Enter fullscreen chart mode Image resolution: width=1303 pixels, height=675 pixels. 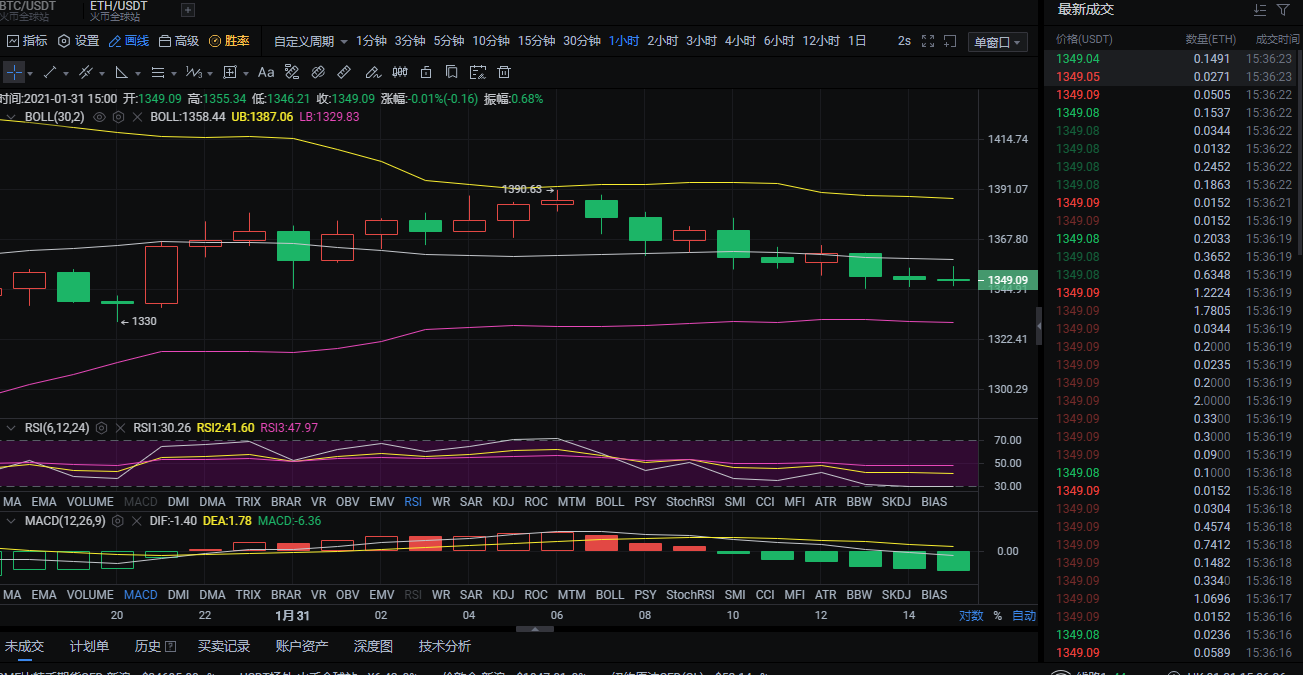point(927,41)
